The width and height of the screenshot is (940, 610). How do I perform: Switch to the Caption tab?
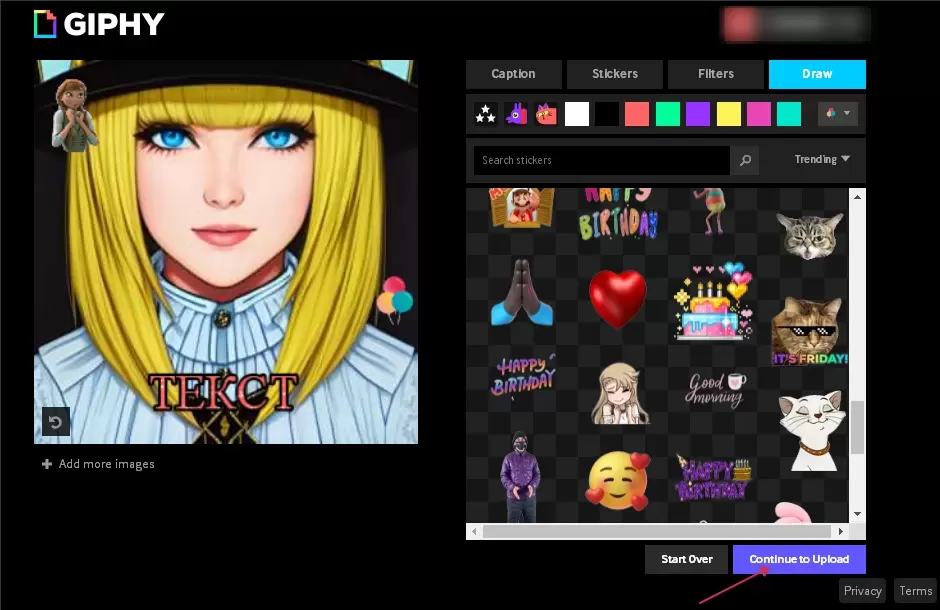pyautogui.click(x=514, y=74)
